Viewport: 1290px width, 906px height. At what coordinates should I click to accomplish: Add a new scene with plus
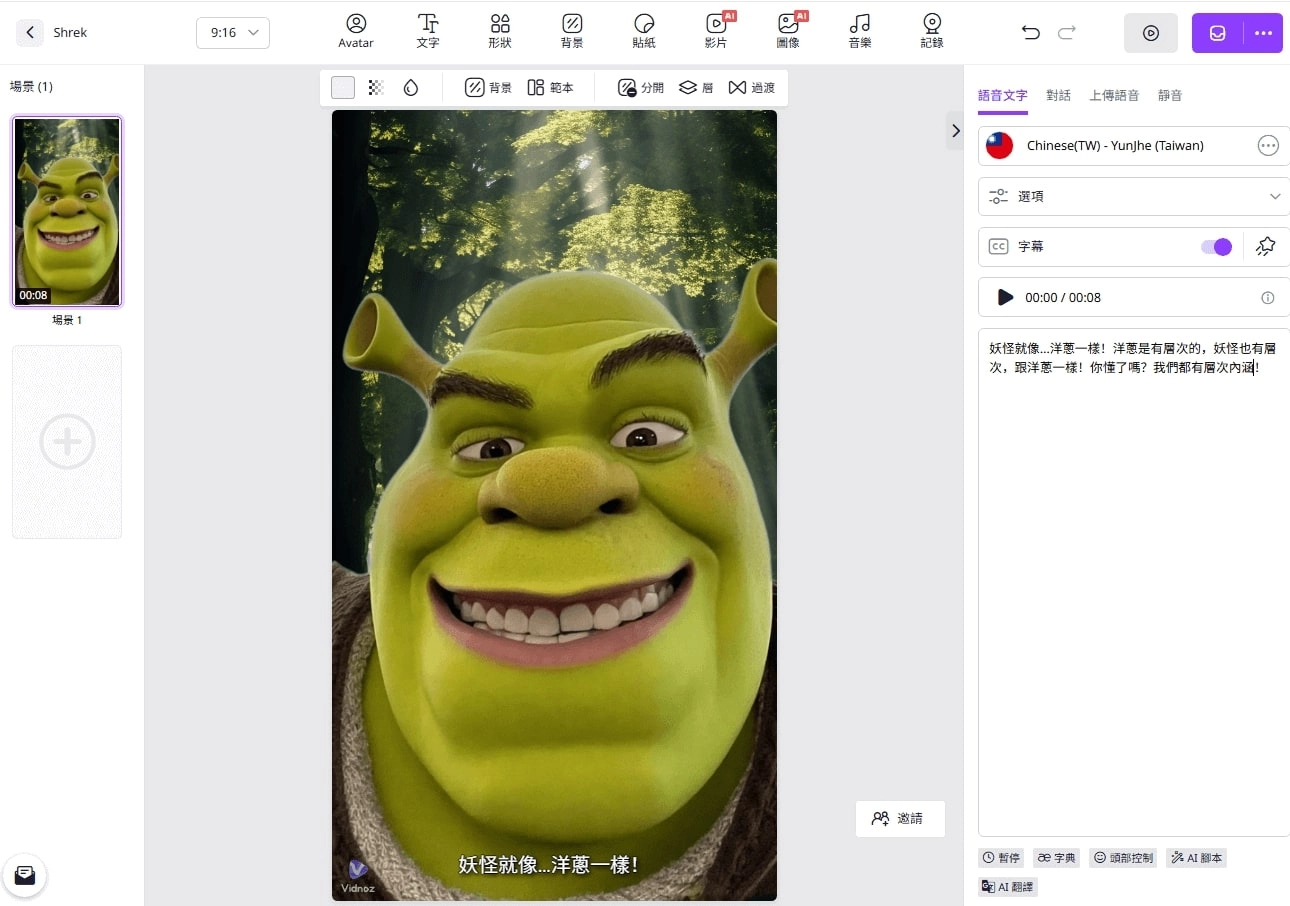click(x=67, y=441)
